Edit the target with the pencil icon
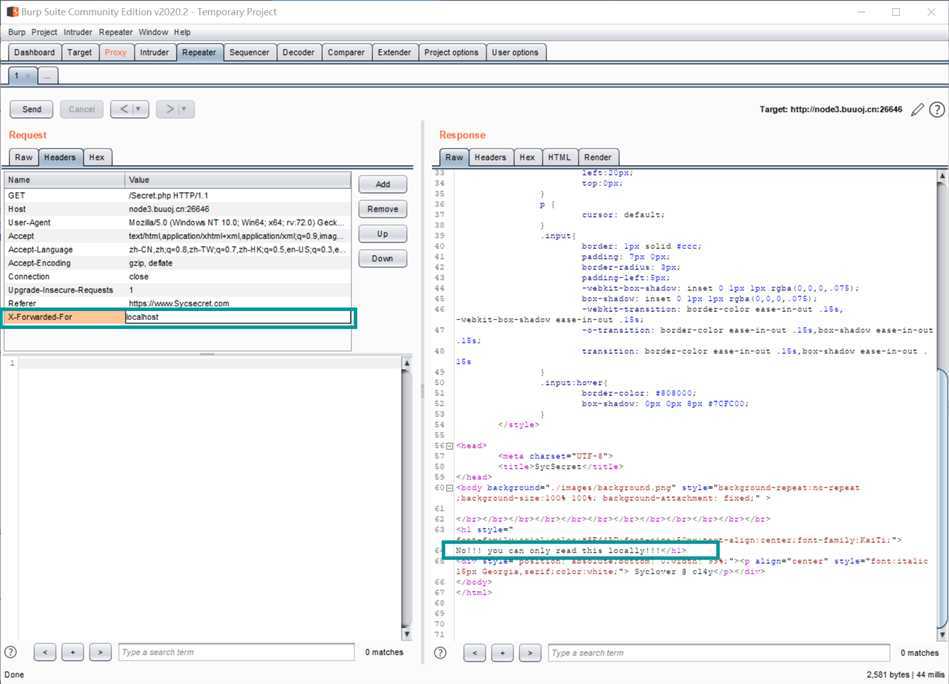Viewport: 949px width, 684px height. click(918, 110)
